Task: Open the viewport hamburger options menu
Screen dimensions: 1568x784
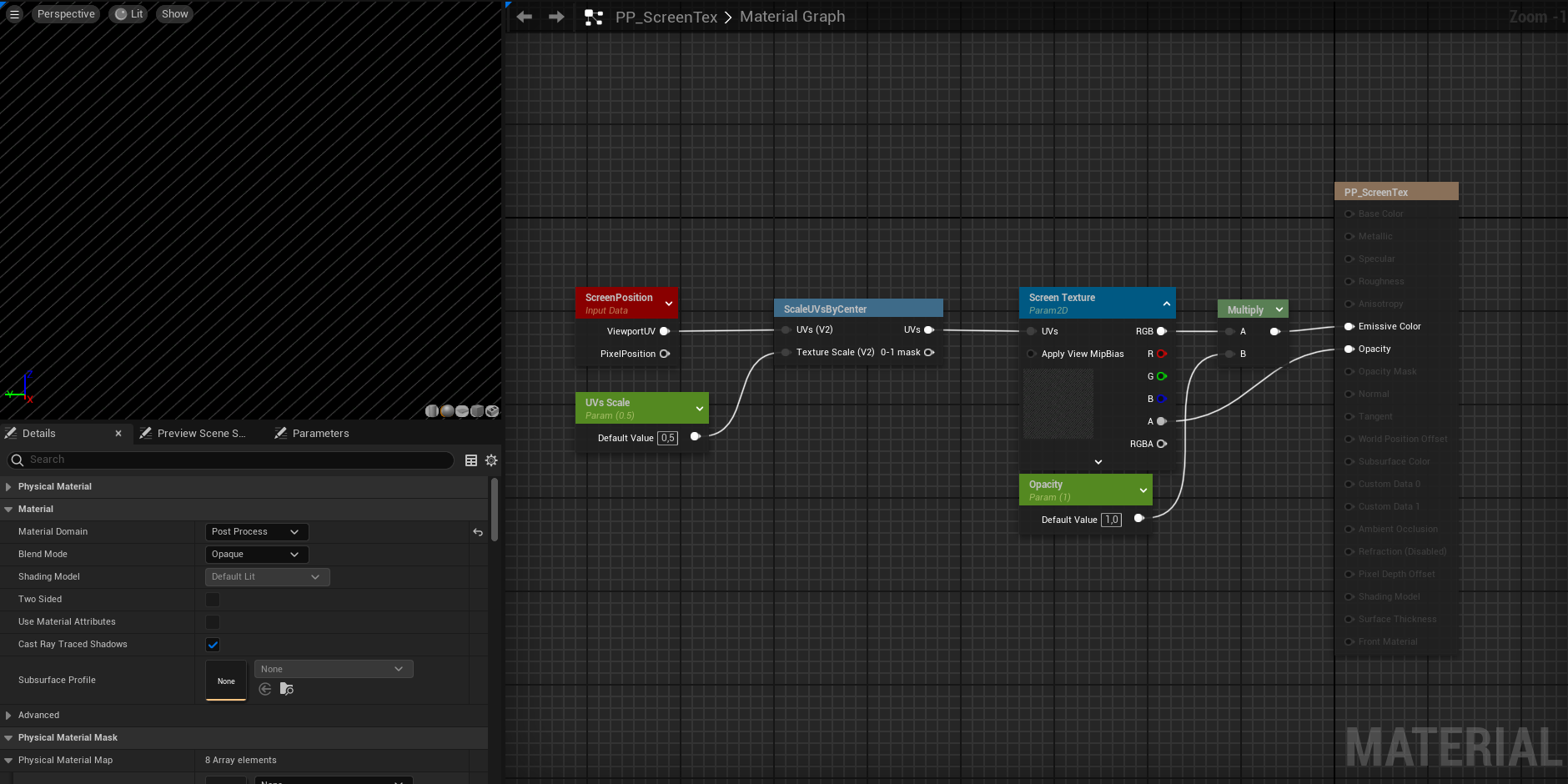Action: [x=14, y=14]
